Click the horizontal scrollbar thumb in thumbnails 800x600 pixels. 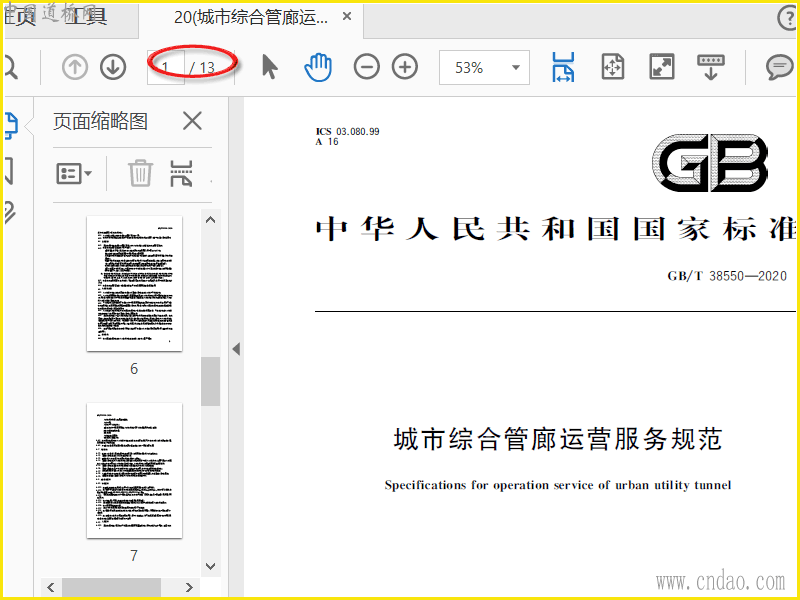click(111, 587)
